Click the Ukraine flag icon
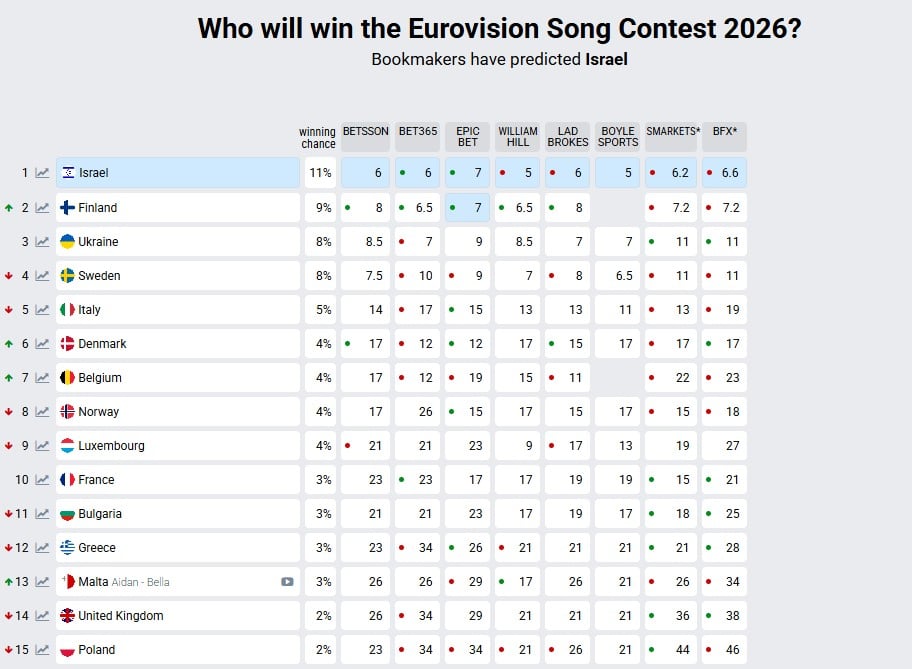This screenshot has width=912, height=669. coord(67,241)
